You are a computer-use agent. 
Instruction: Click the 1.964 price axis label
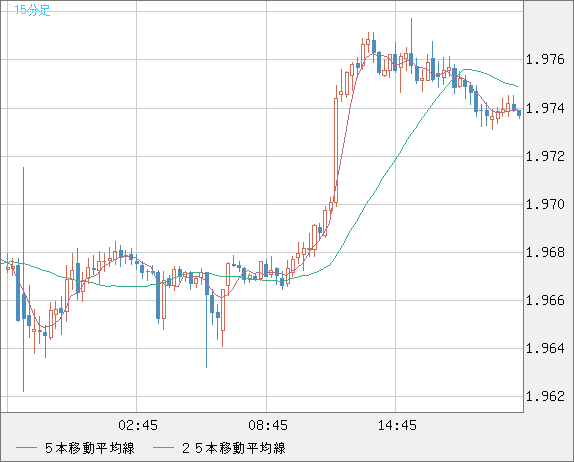pos(545,348)
